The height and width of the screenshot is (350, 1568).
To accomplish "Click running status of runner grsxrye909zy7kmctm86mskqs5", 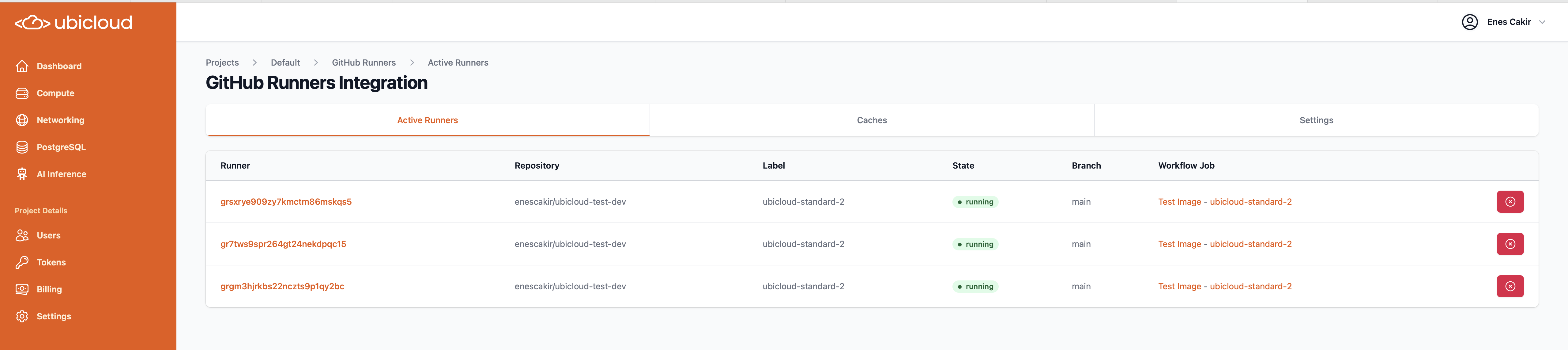I will point(975,202).
